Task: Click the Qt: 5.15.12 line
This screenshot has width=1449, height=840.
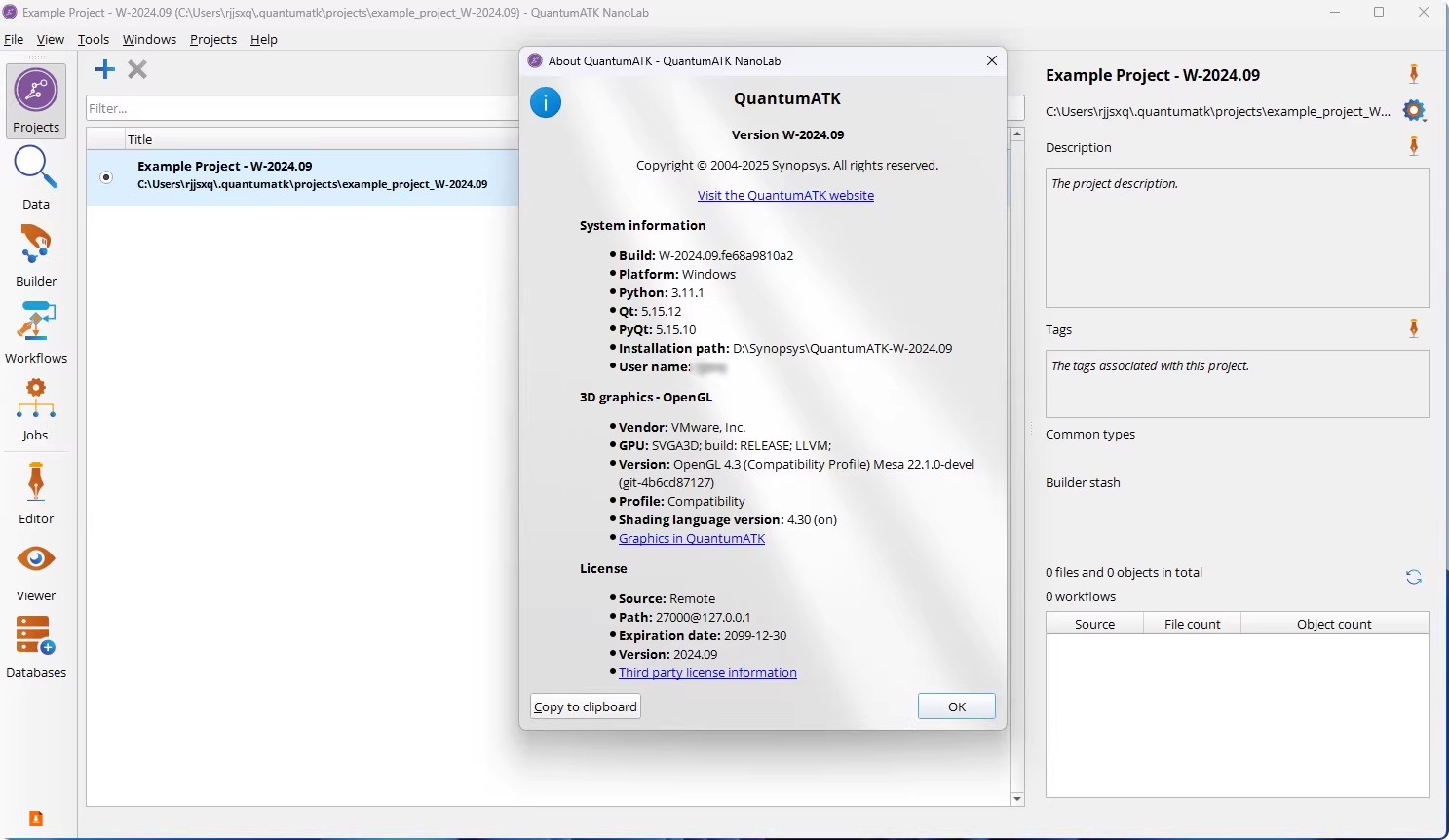Action: click(650, 311)
